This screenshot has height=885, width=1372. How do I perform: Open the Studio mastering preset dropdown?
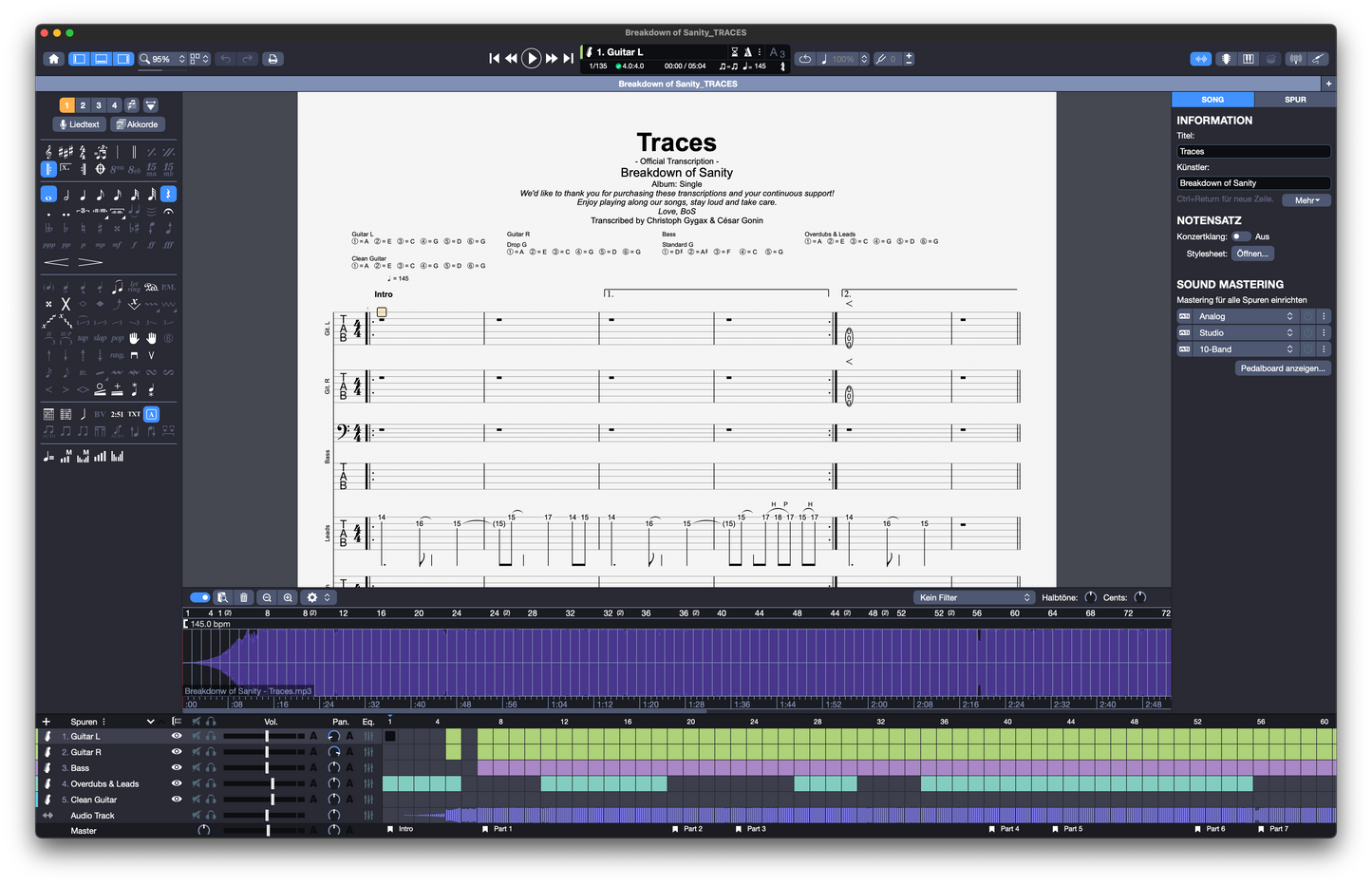click(x=1245, y=333)
